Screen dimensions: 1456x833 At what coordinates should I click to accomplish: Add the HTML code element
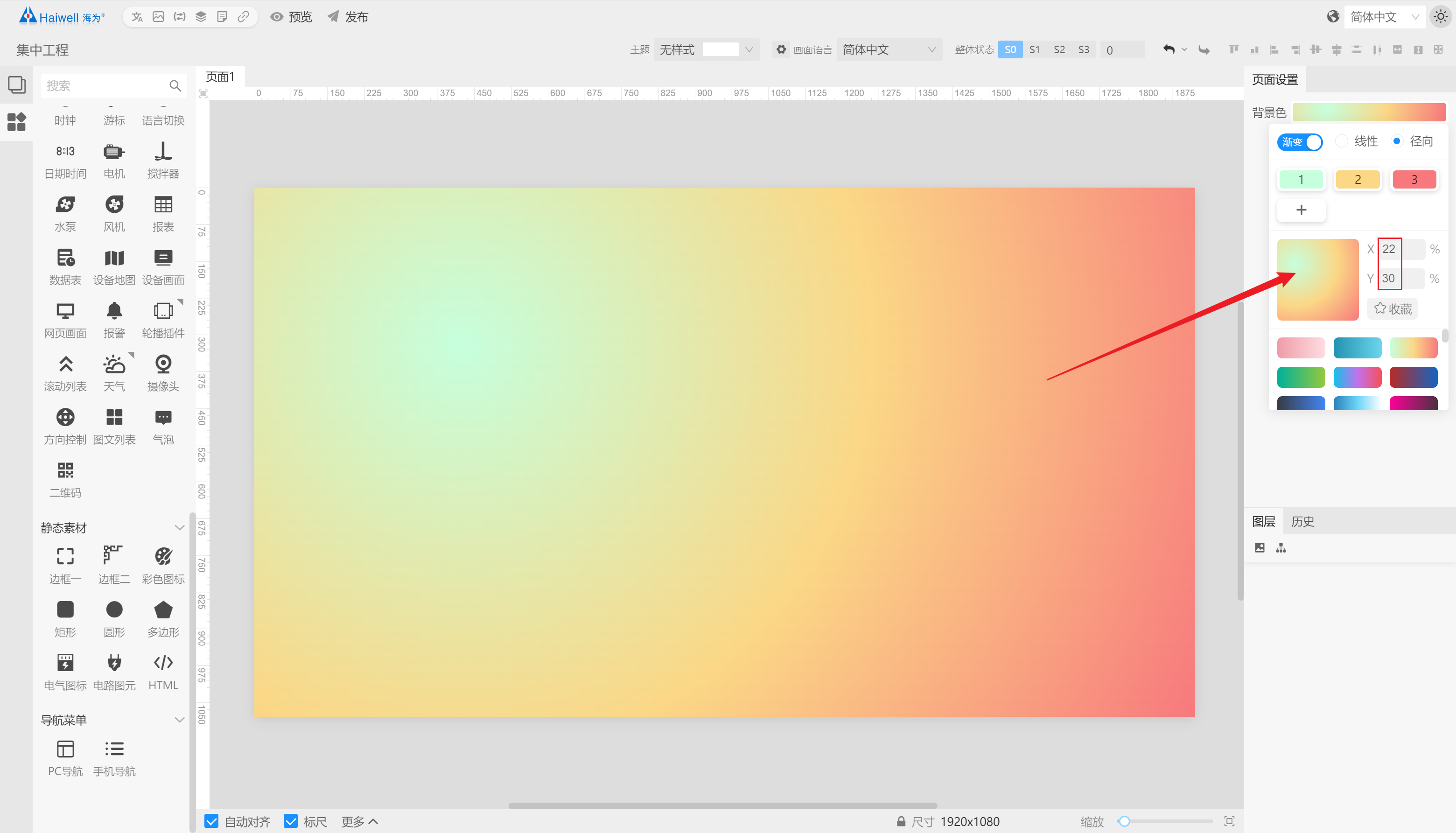click(x=163, y=672)
